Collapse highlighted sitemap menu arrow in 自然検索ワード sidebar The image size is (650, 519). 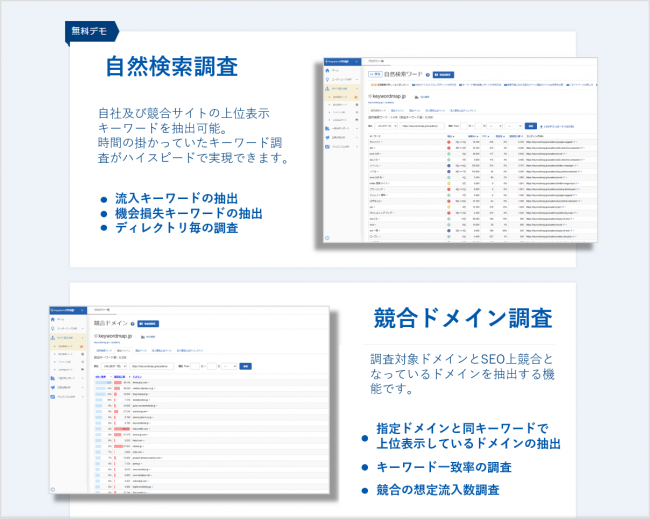357,89
